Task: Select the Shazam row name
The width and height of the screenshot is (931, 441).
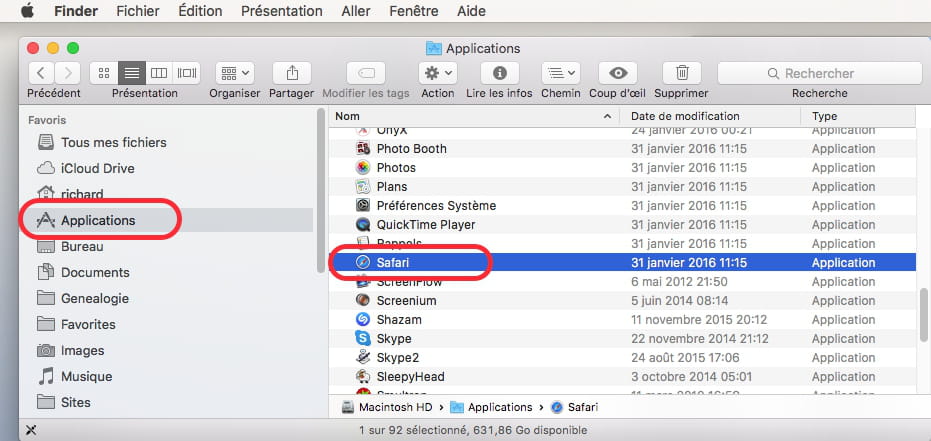Action: pyautogui.click(x=399, y=319)
